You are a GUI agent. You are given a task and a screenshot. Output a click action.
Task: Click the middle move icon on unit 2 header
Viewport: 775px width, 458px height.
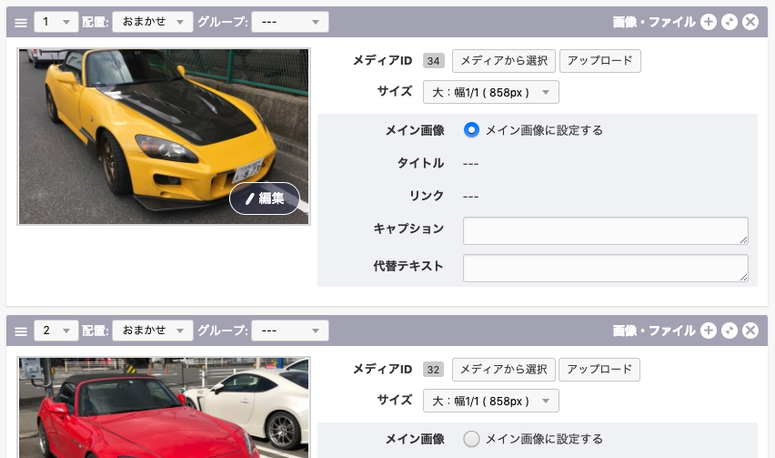pyautogui.click(x=729, y=330)
